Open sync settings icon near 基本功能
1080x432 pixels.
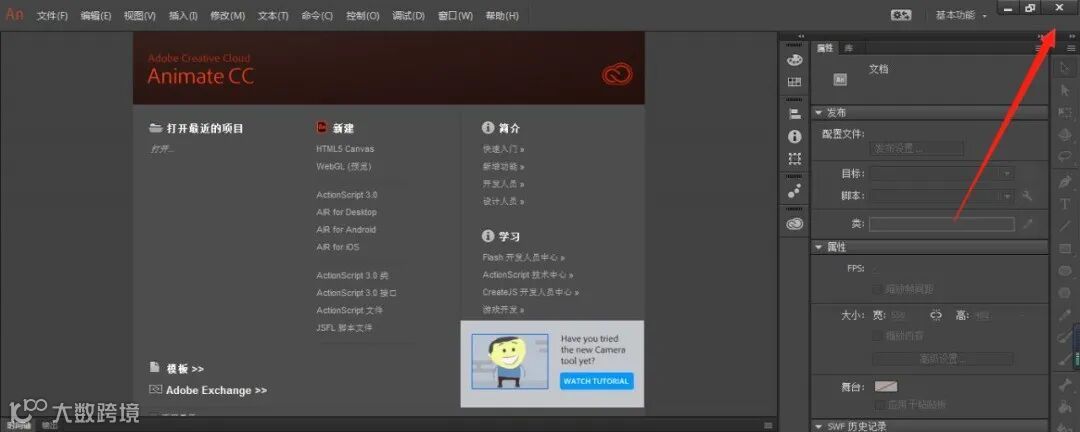[901, 15]
